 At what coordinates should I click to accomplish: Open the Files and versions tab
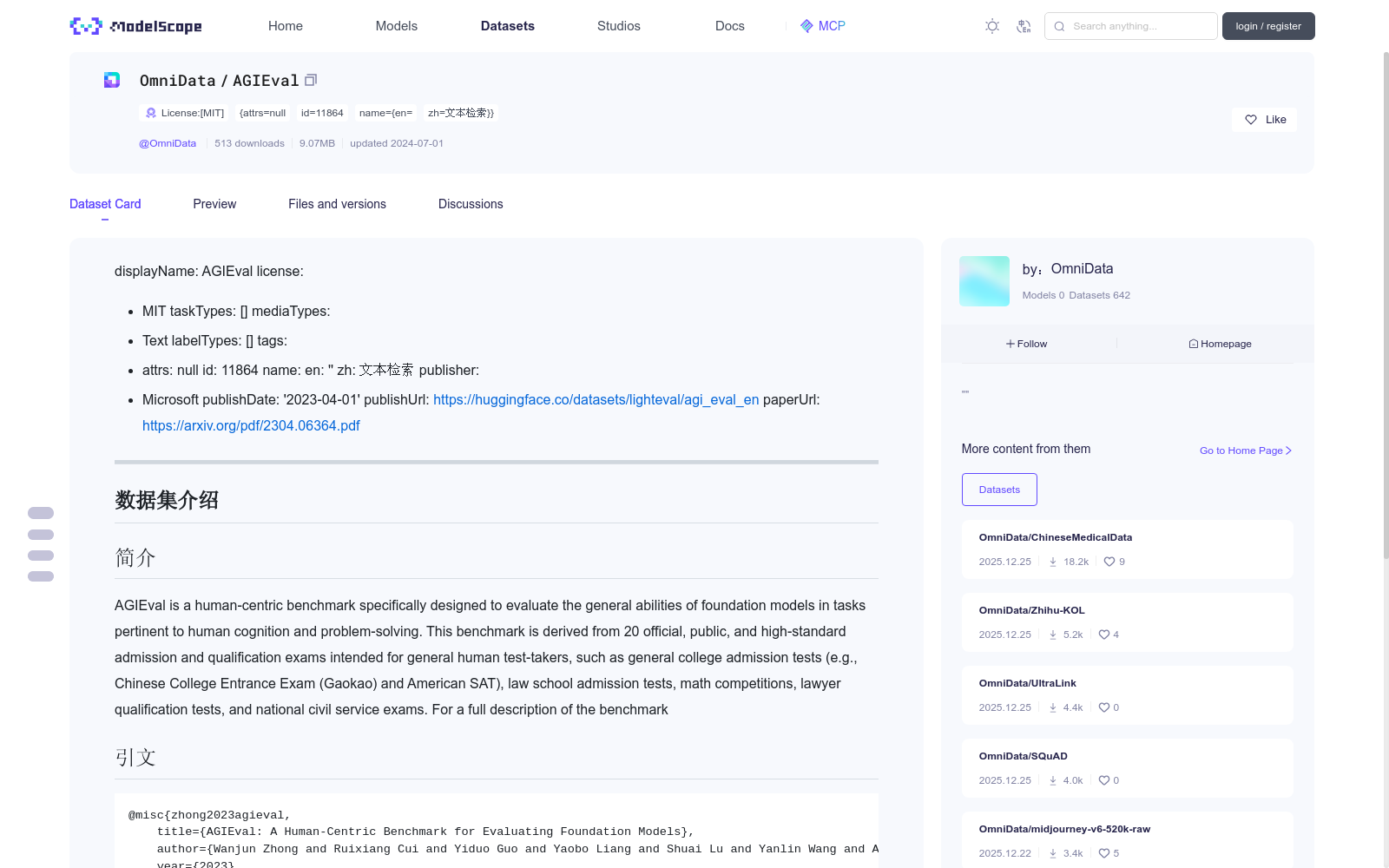(x=337, y=204)
